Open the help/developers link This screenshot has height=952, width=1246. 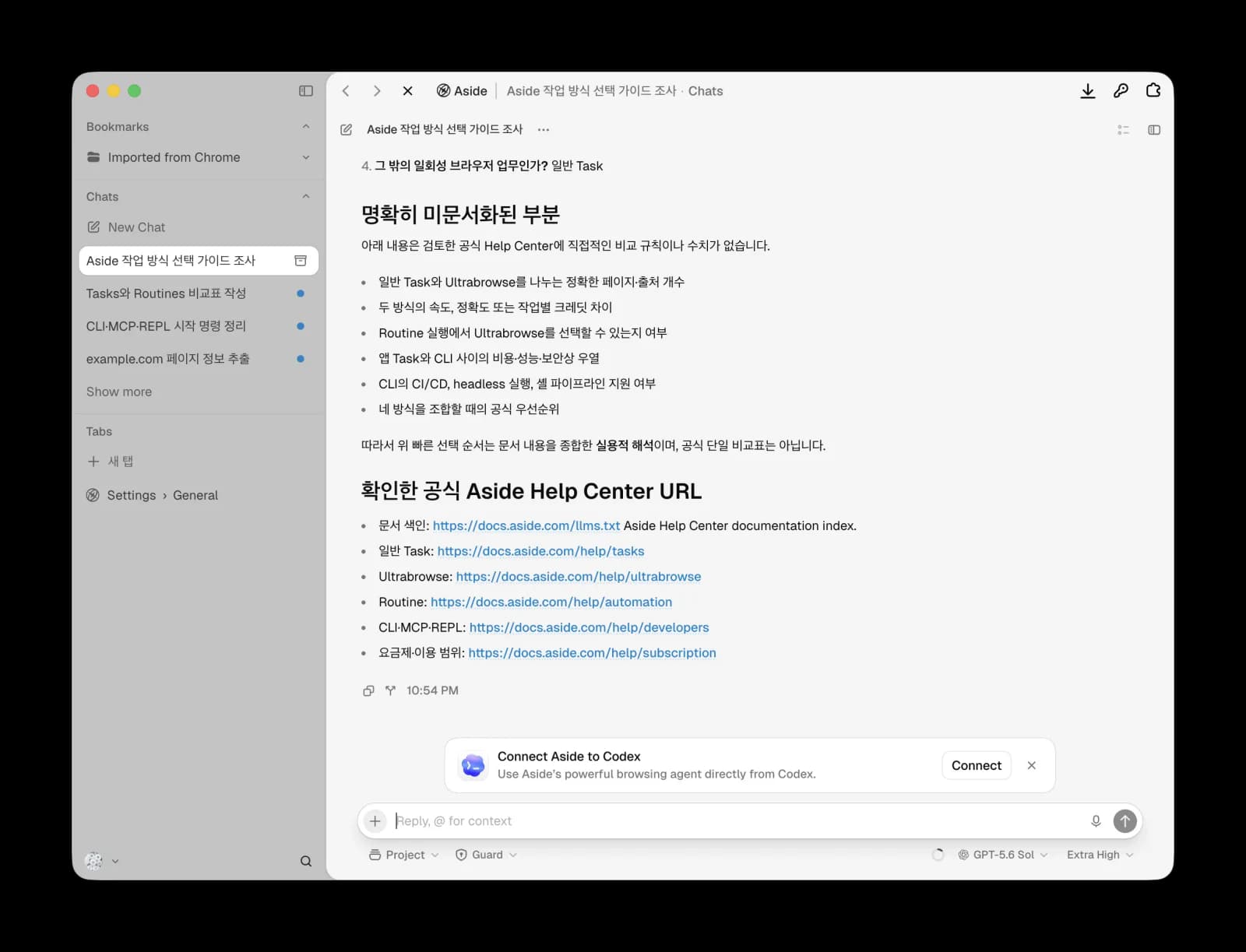click(x=590, y=627)
